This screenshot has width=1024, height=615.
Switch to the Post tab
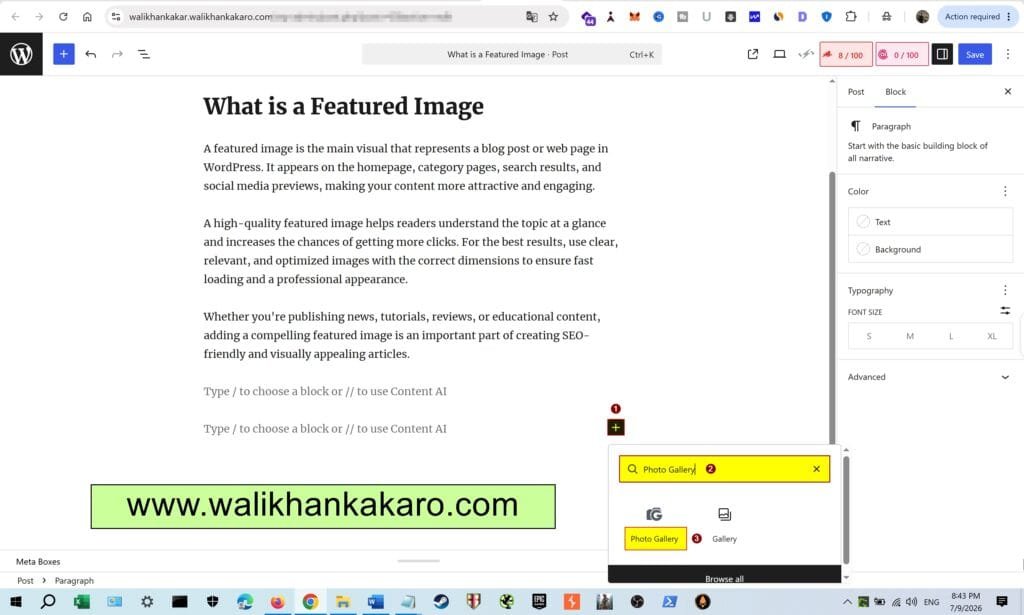(x=856, y=92)
